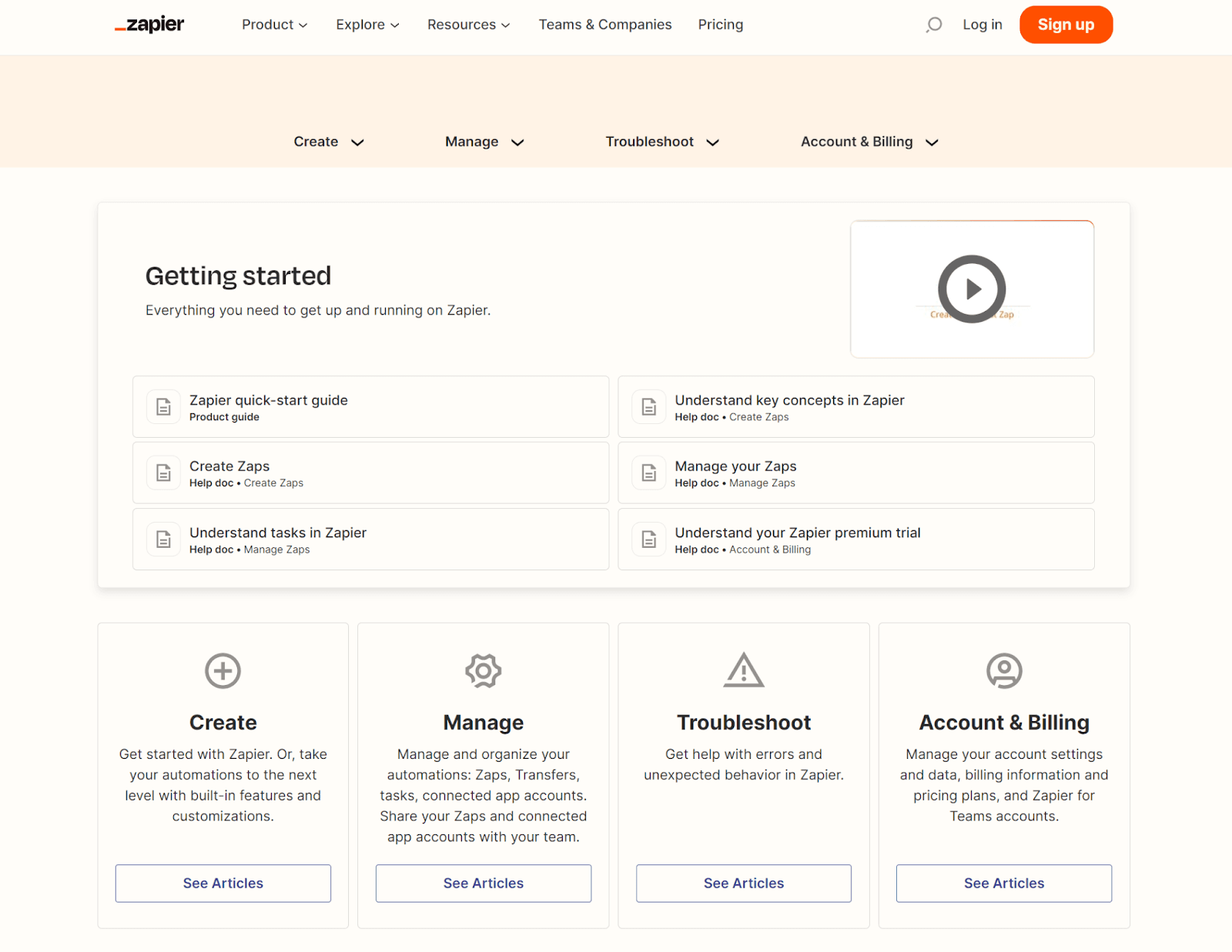Expand the Troubleshoot chevron in help navigation
The image size is (1232, 952).
coord(713,142)
